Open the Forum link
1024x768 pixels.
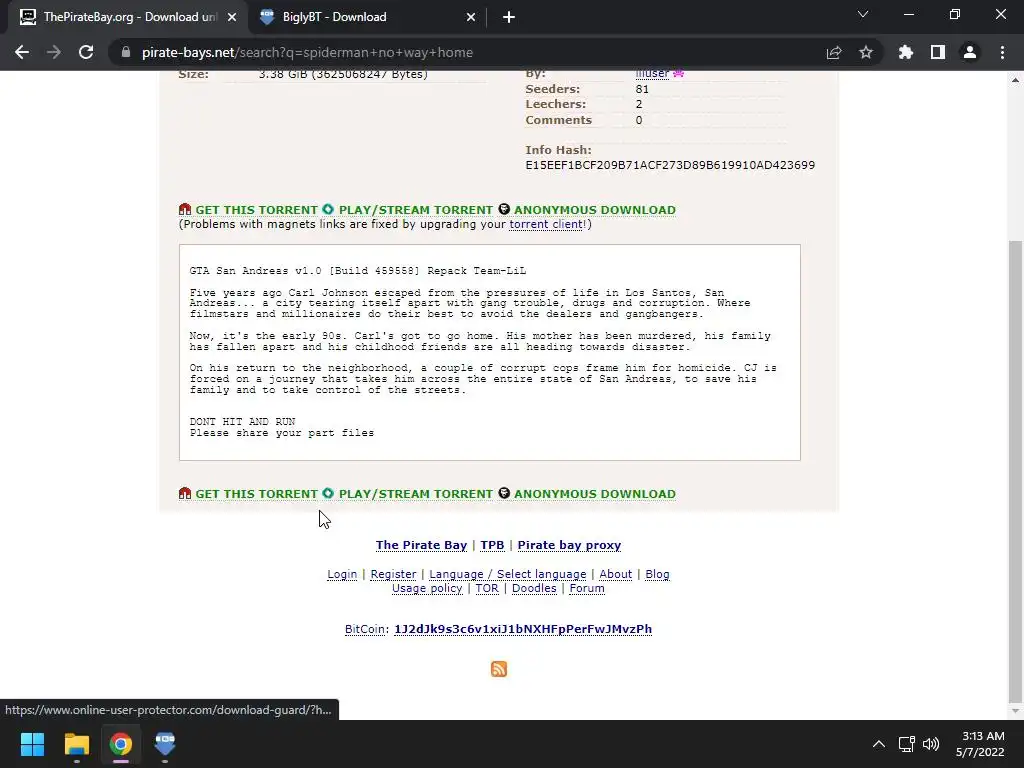[x=586, y=588]
